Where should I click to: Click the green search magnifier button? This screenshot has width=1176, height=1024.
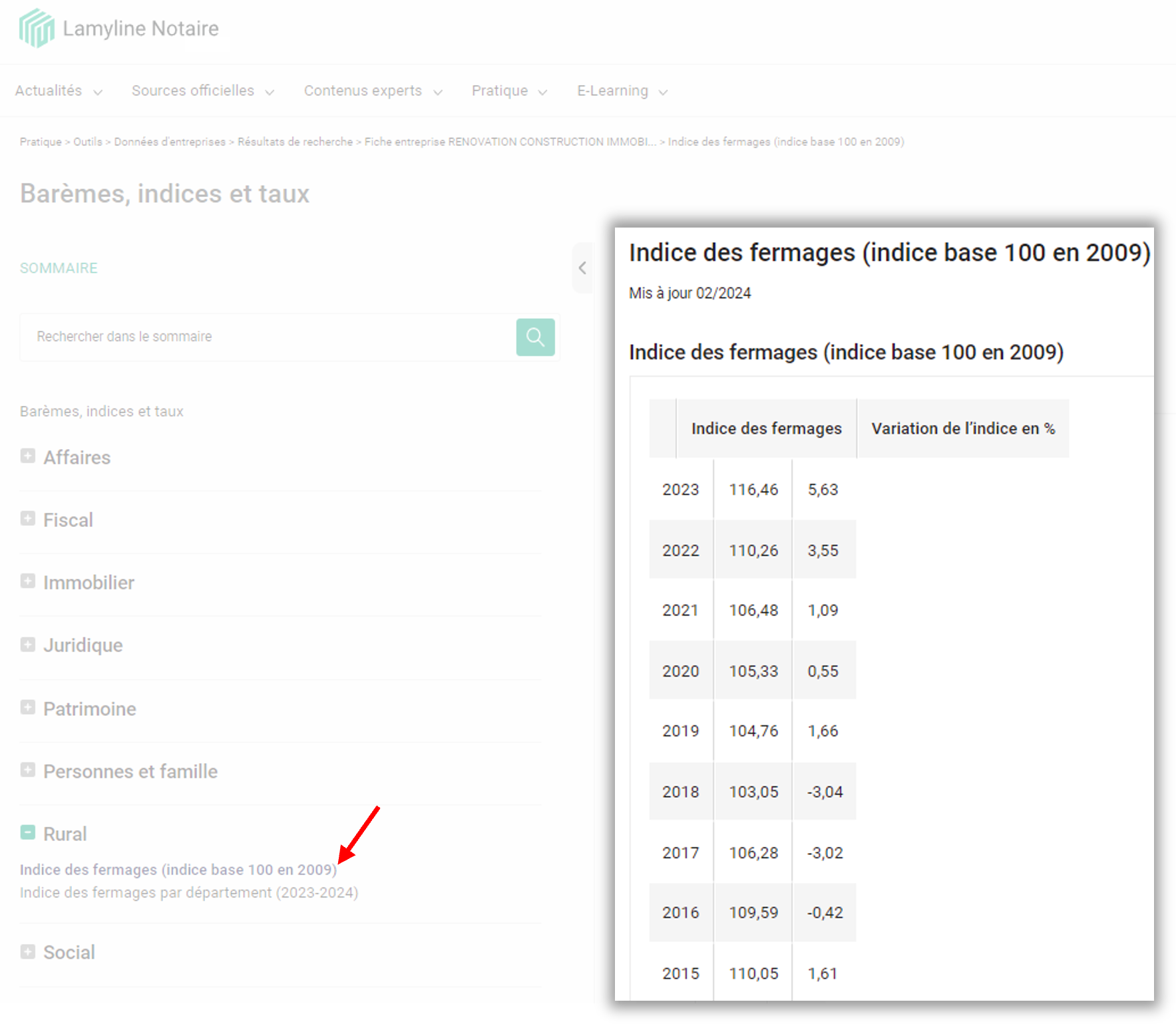[535, 337]
